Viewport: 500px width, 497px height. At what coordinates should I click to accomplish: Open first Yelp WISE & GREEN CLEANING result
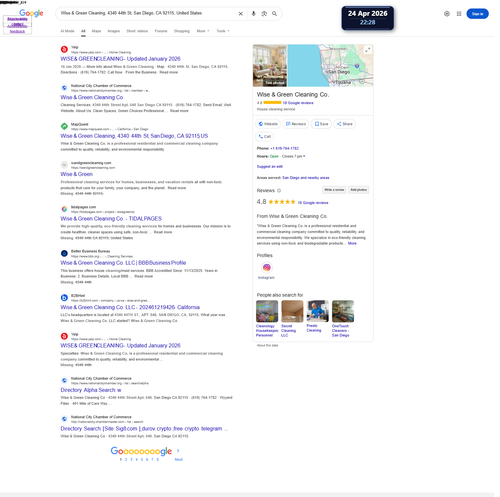(x=120, y=59)
